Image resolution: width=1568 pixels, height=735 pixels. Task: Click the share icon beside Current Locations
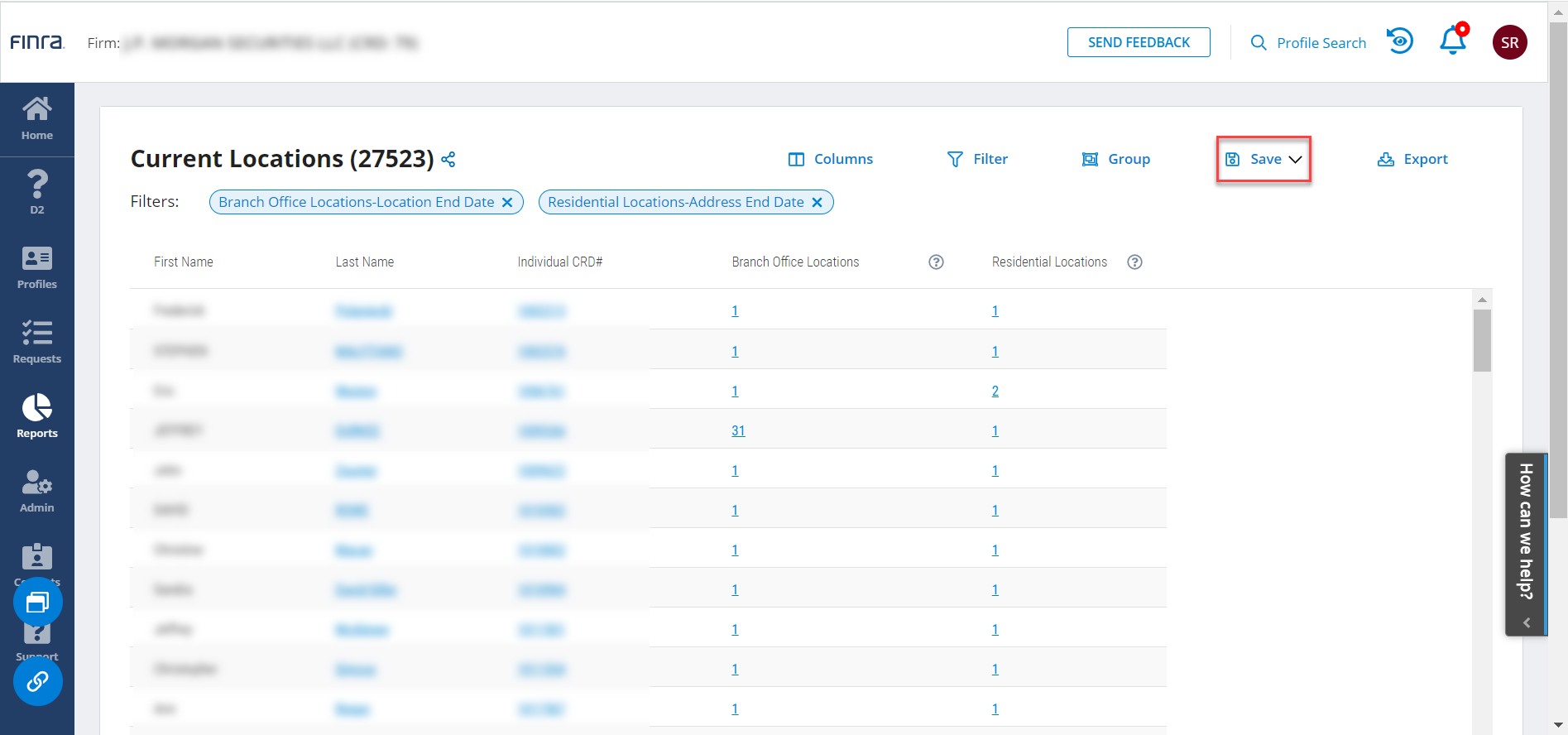(448, 159)
